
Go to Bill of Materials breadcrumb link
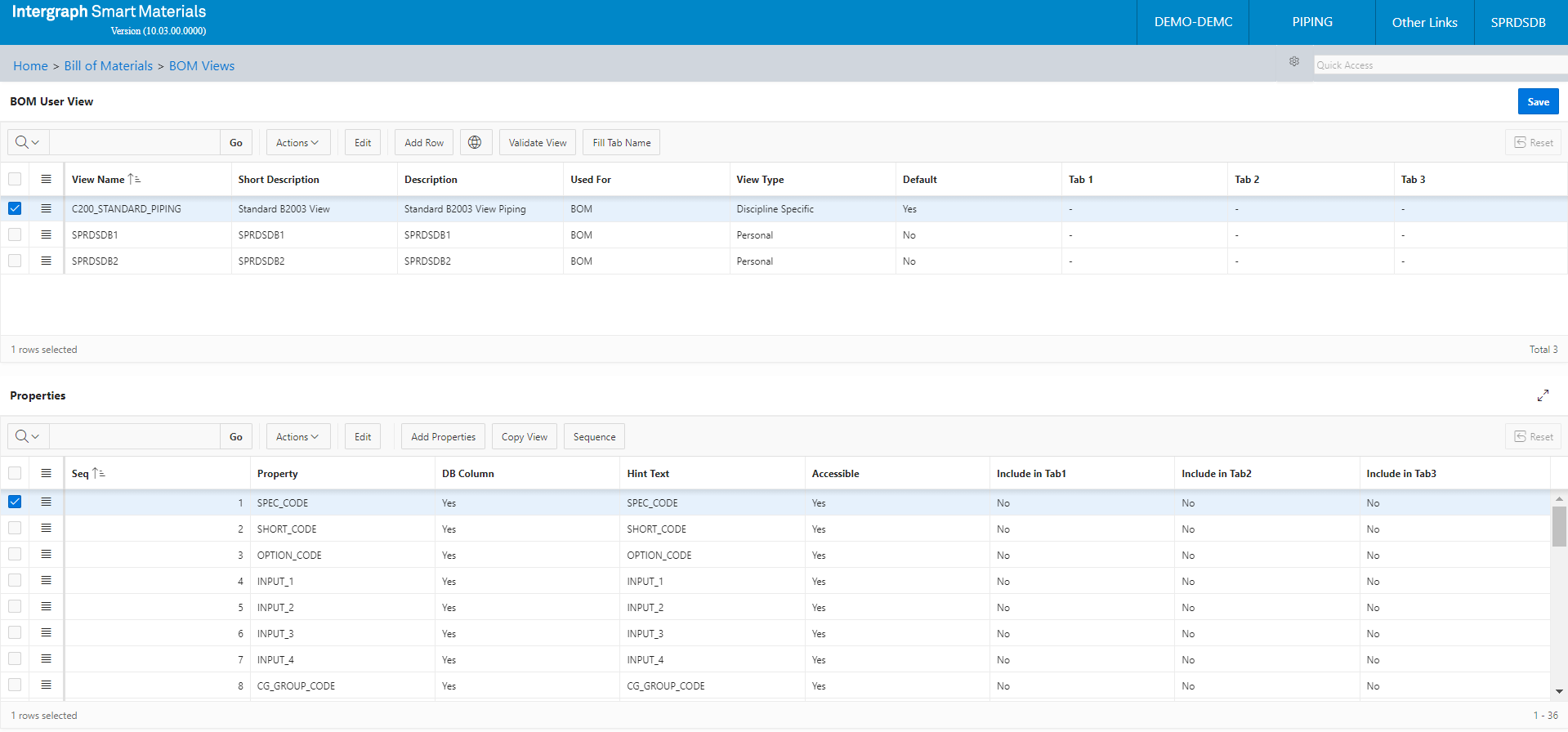click(109, 65)
